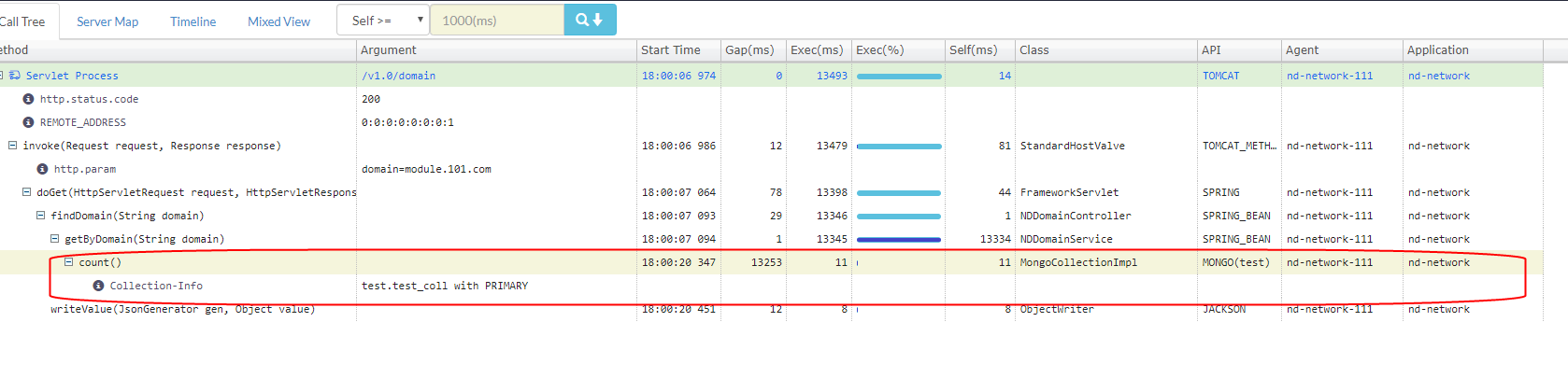This screenshot has height=378, width=1568.
Task: Collapse the getByDomain(String domain) node
Action: click(x=55, y=239)
